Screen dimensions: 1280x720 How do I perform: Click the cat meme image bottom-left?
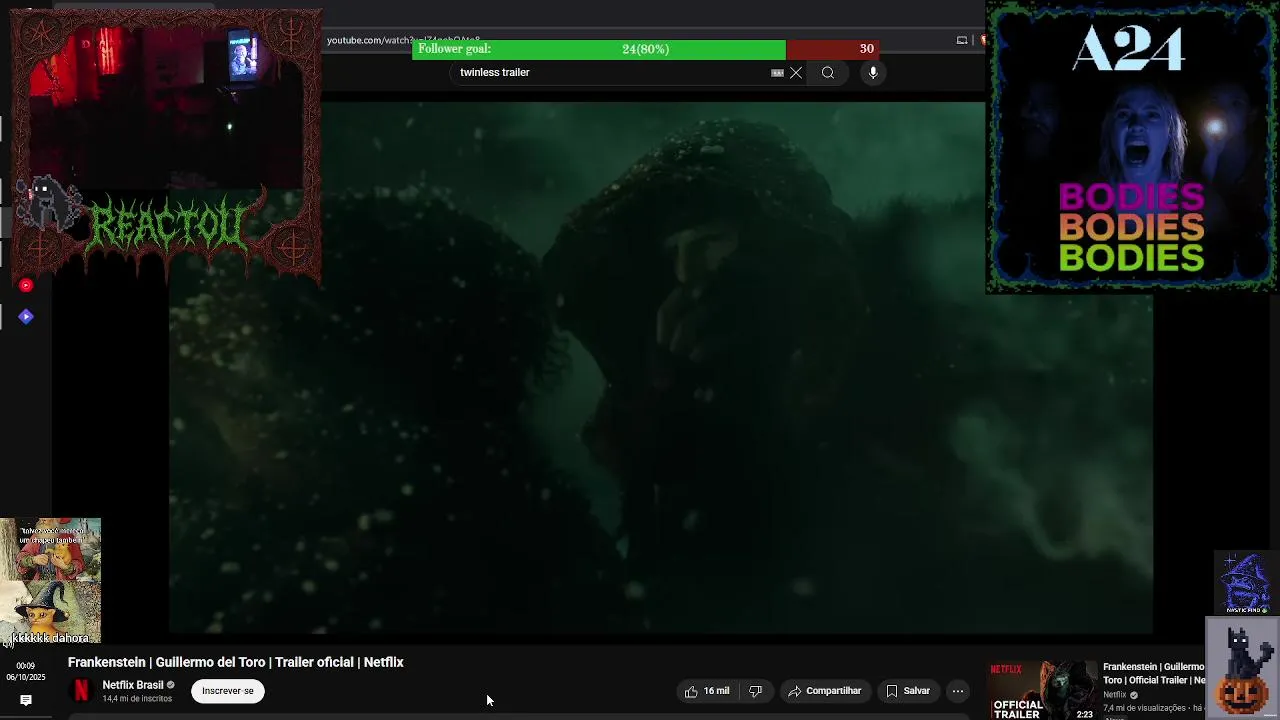pos(51,581)
